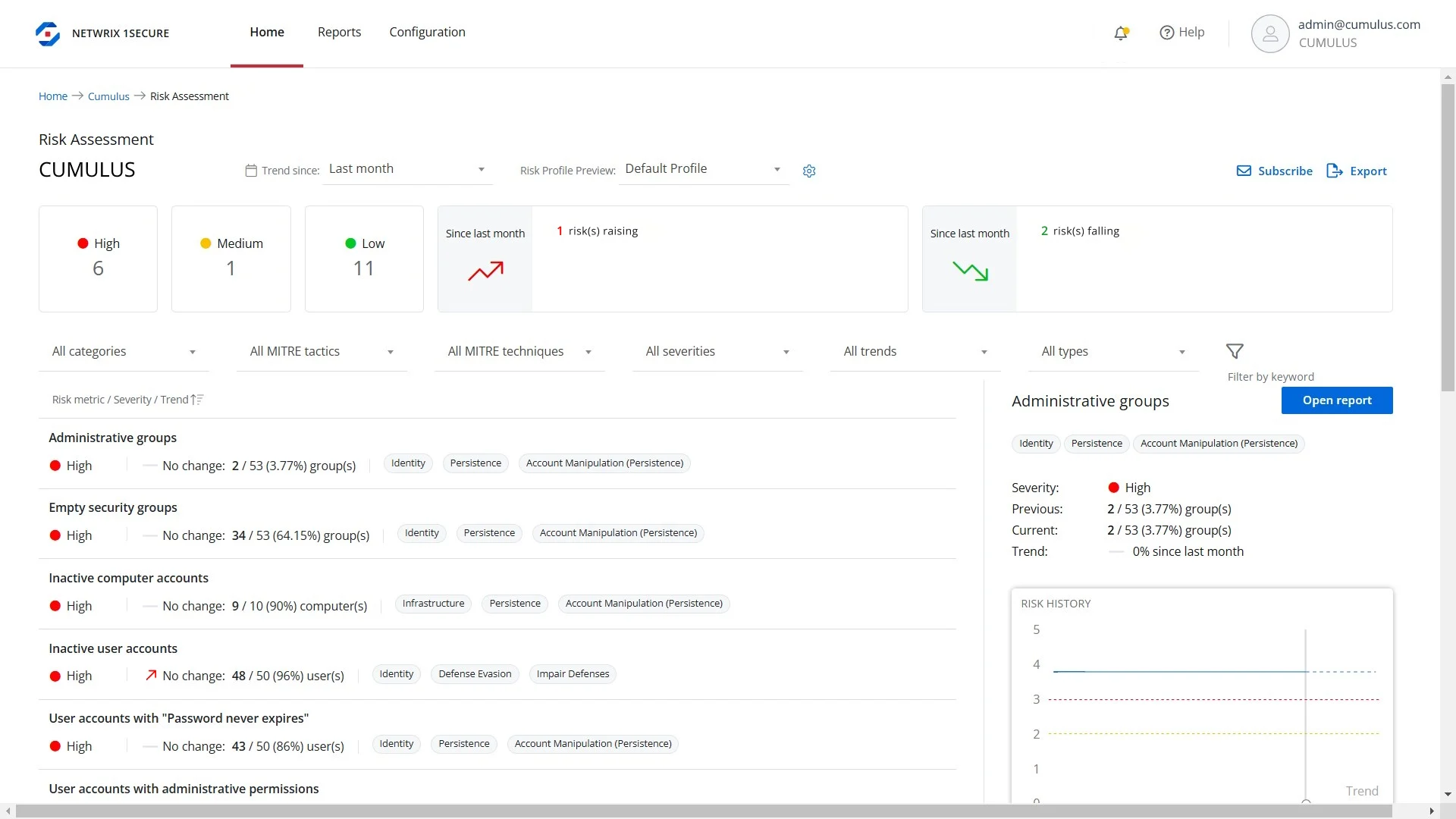
Task: Click Persistence tag in the details panel
Action: 1097,444
